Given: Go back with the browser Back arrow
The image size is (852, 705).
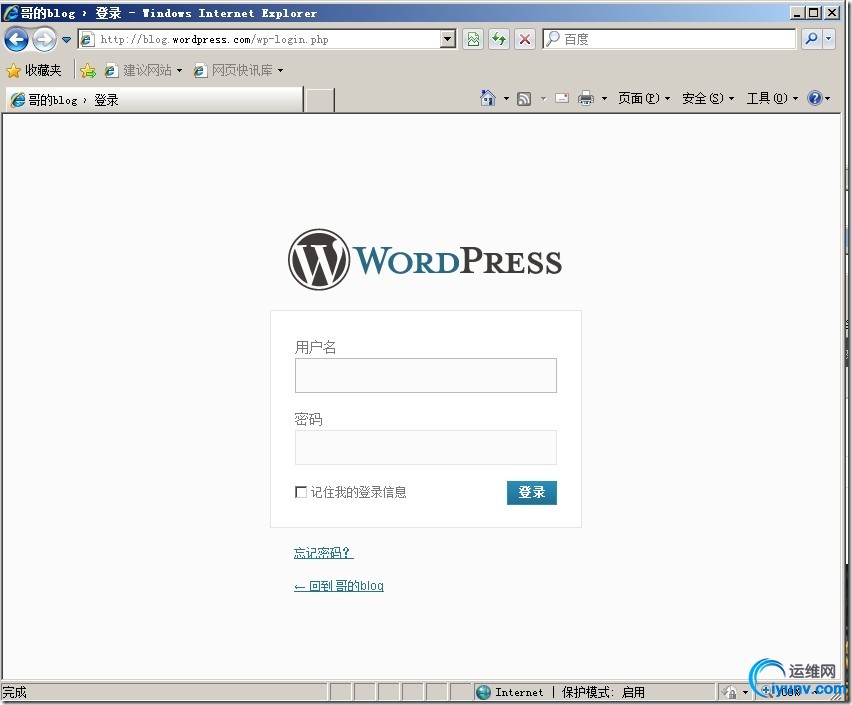Looking at the screenshot, I should [x=16, y=39].
